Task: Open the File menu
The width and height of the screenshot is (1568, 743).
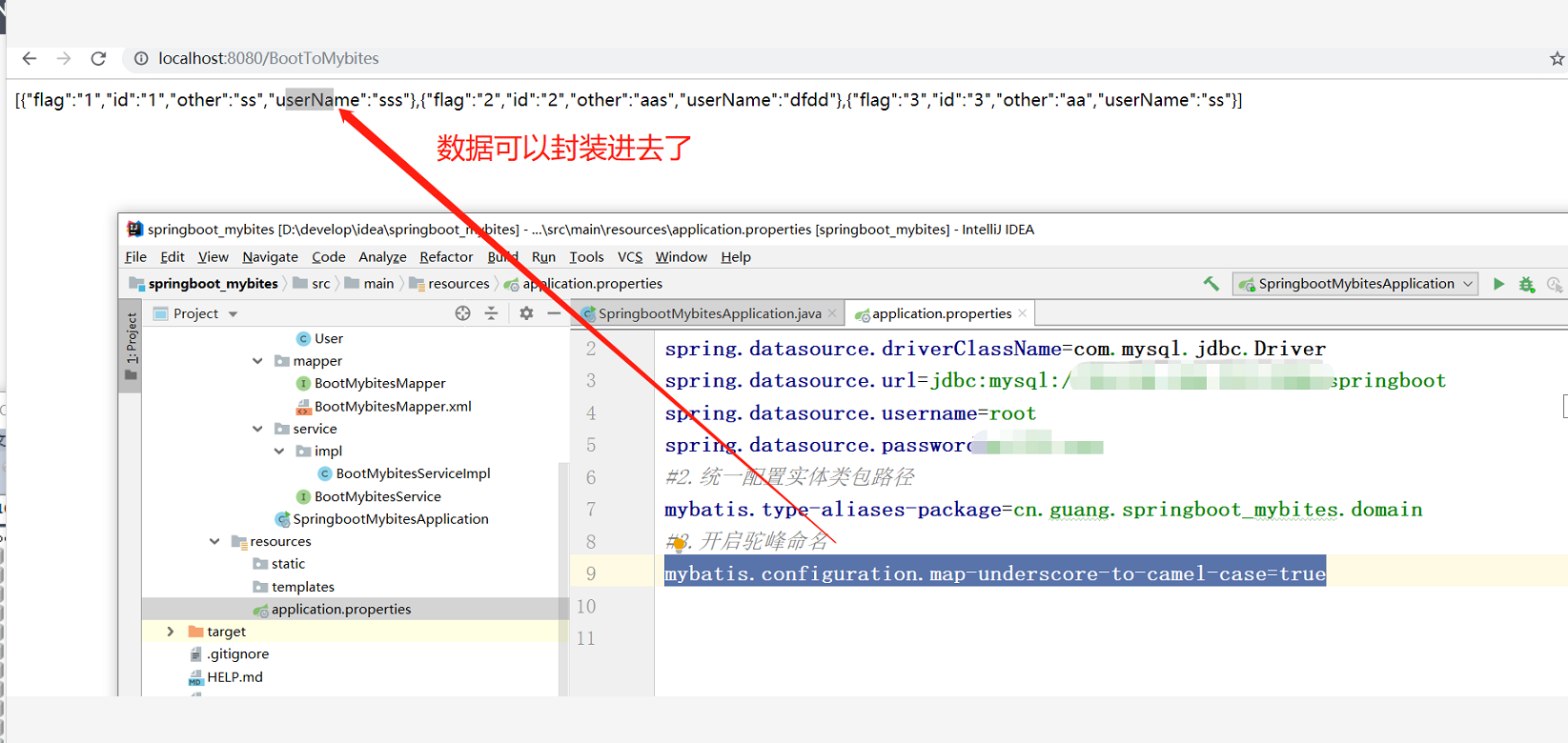Action: pyautogui.click(x=135, y=257)
